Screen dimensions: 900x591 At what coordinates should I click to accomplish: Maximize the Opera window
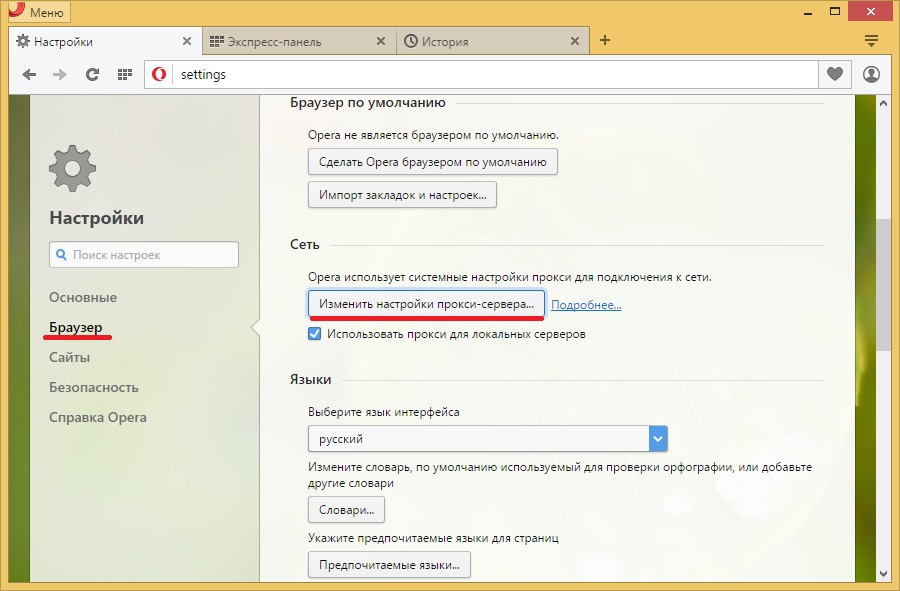point(835,11)
